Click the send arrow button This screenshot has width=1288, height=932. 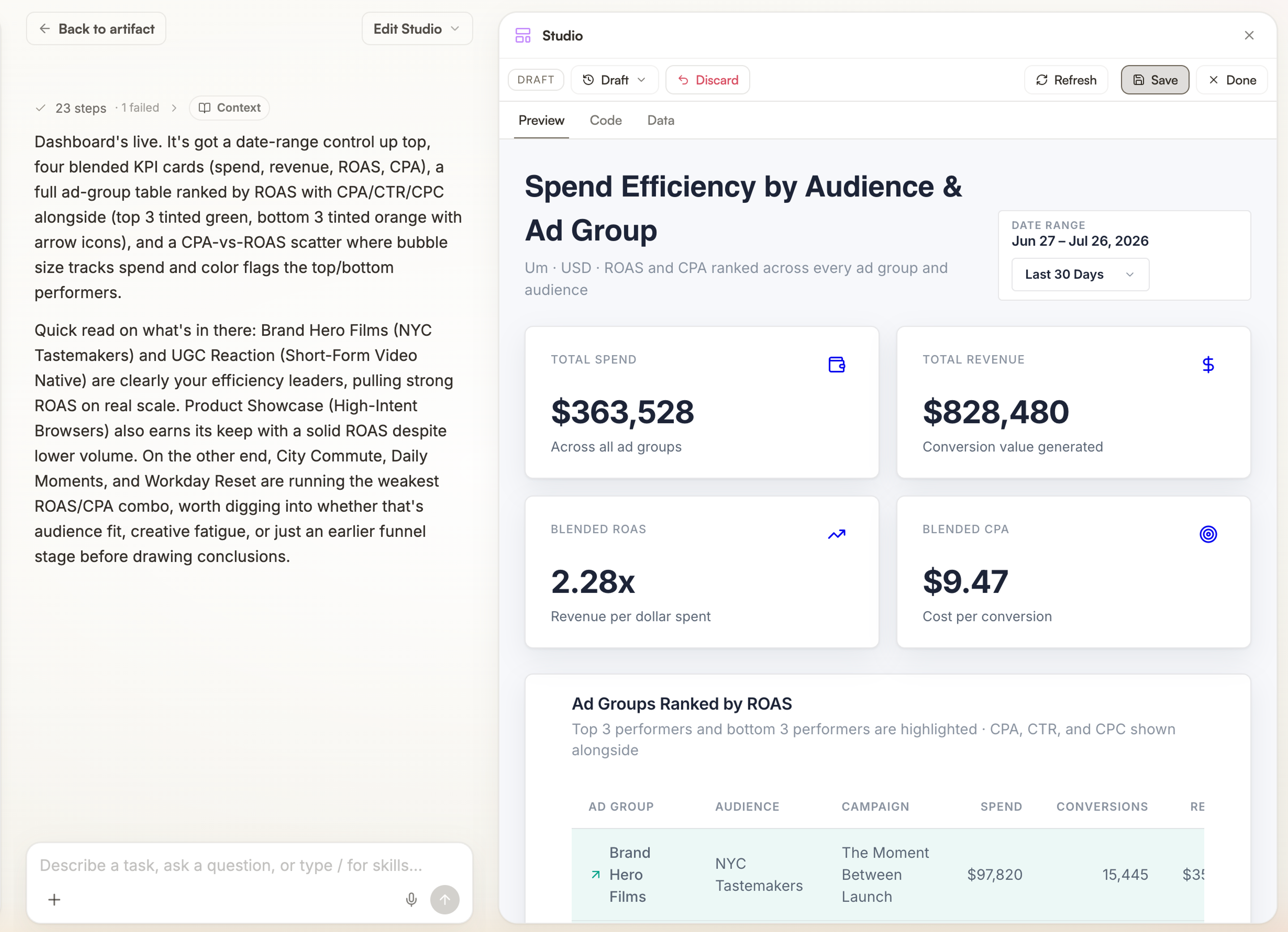point(445,899)
